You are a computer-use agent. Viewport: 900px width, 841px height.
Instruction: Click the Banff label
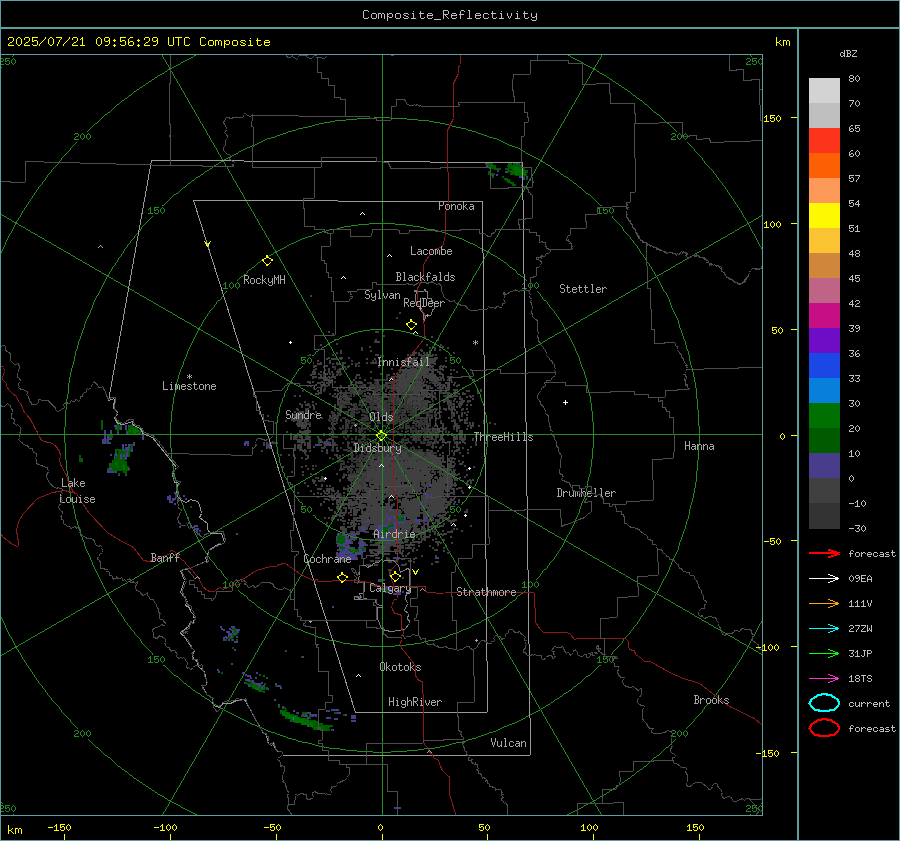coord(165,557)
